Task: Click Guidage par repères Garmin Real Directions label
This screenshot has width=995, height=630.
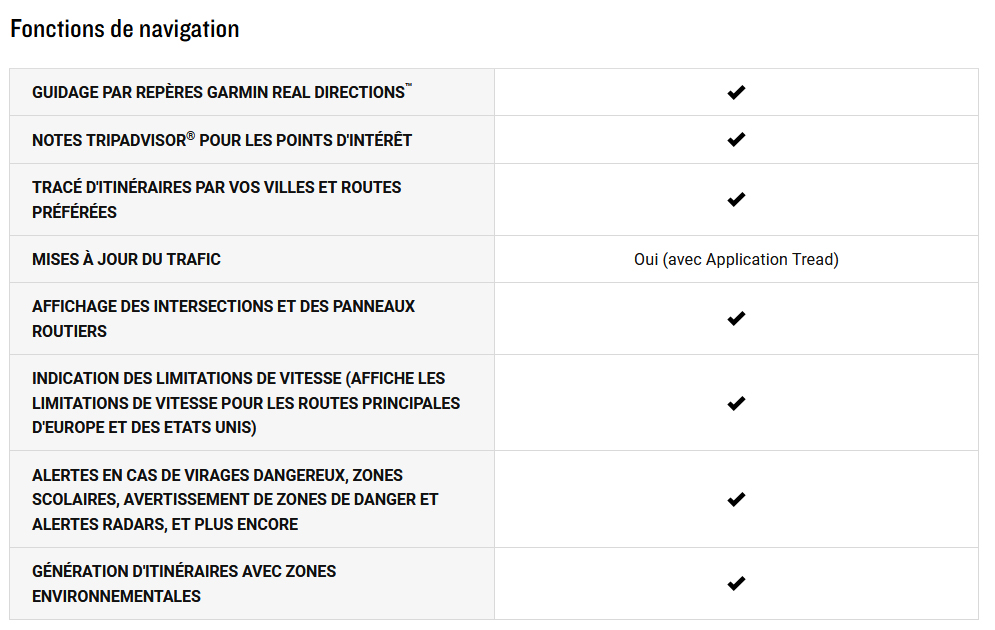Action: [222, 92]
